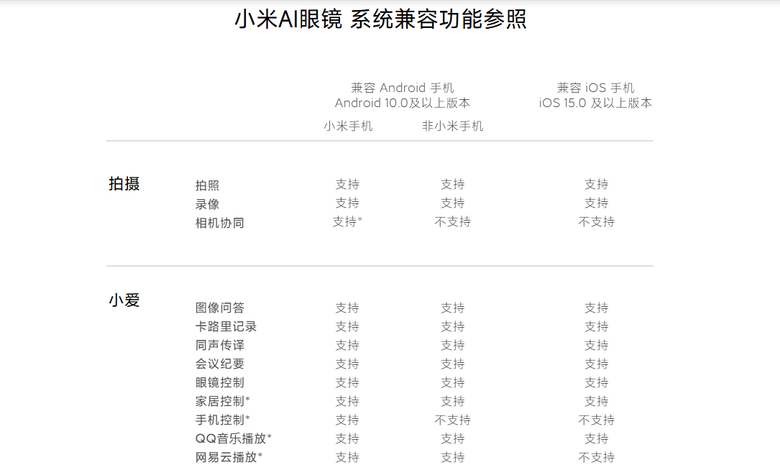Click 支持* in 相机协同 row 小米手机 column
Screen dimensions: 780x470
[347, 222]
